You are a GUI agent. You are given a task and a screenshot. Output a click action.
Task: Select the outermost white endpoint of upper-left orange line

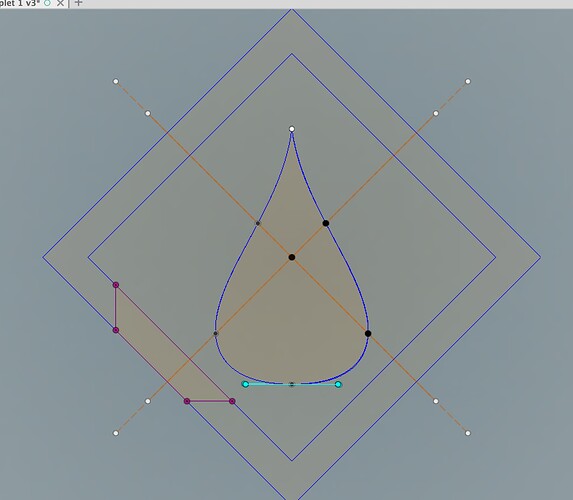116,81
